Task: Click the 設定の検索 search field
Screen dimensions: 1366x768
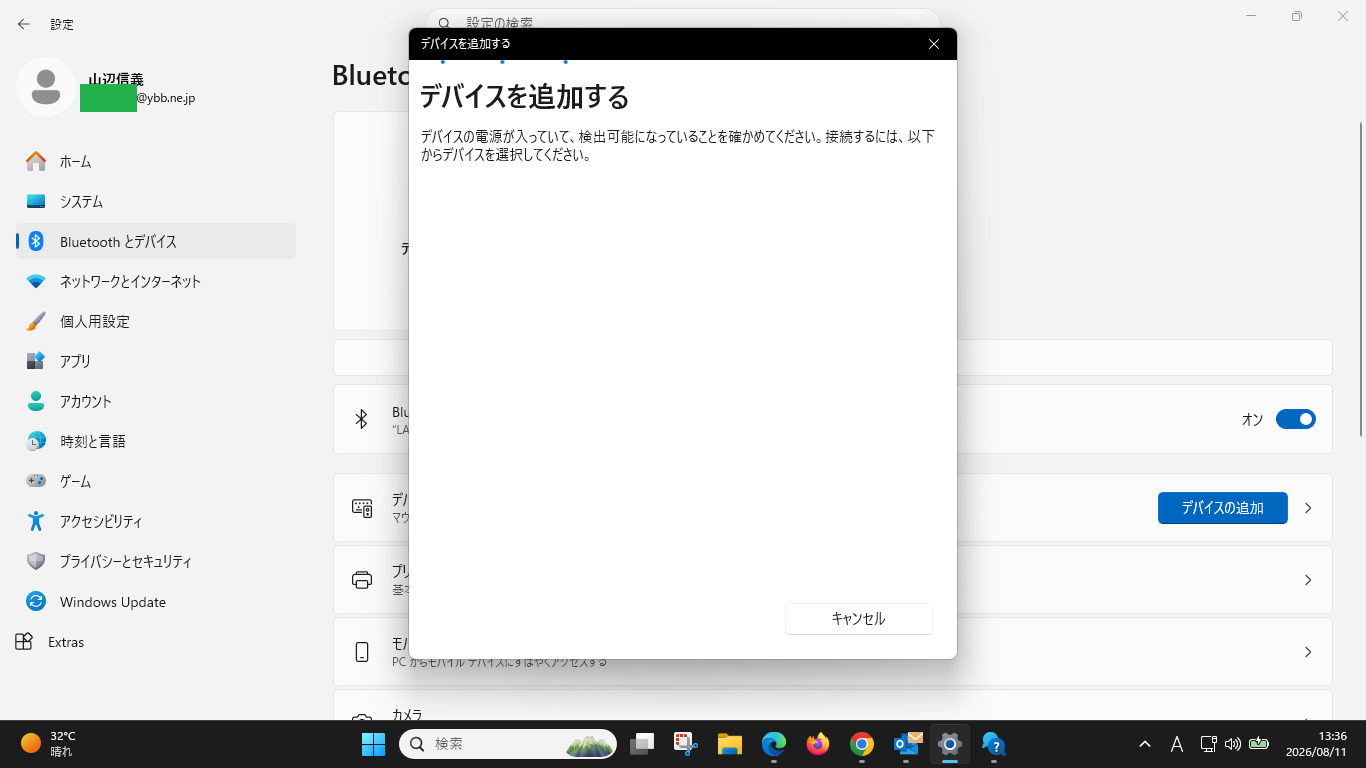Action: [683, 22]
